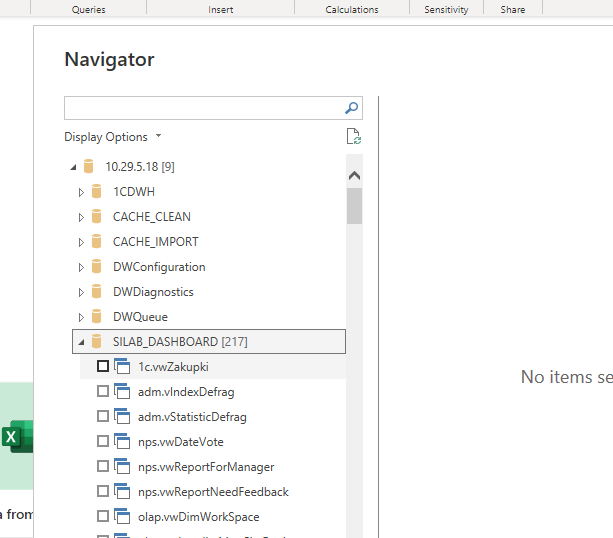Click the nps.vwDateVote view icon

[122, 441]
